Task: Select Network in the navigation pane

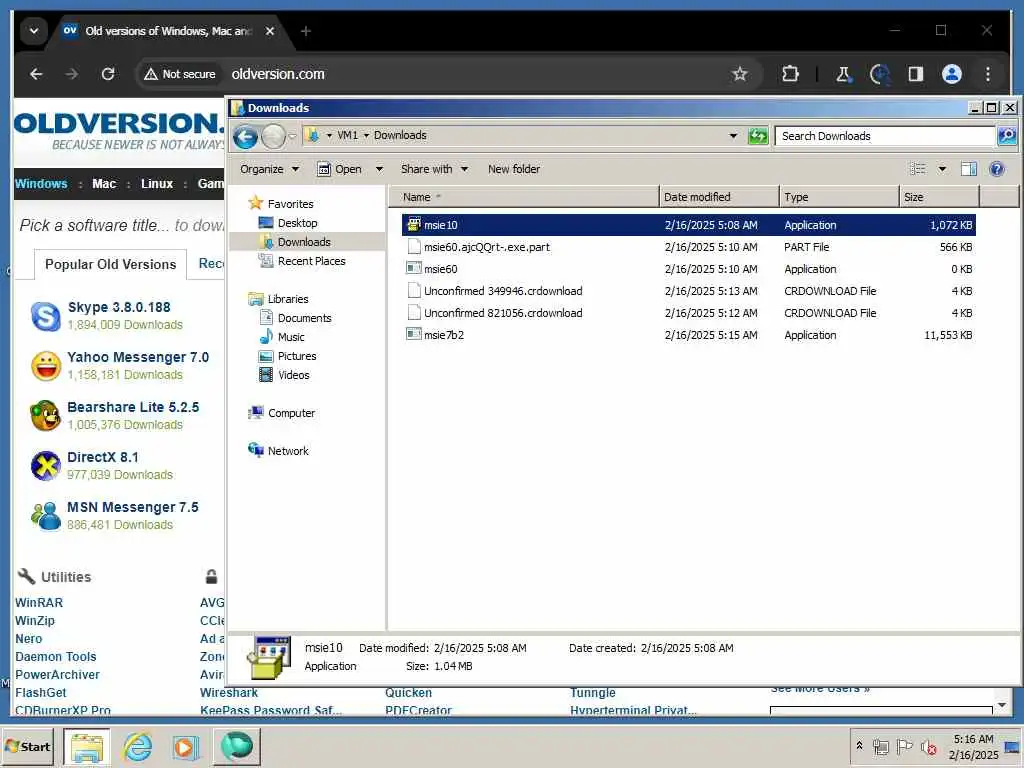Action: coord(288,451)
